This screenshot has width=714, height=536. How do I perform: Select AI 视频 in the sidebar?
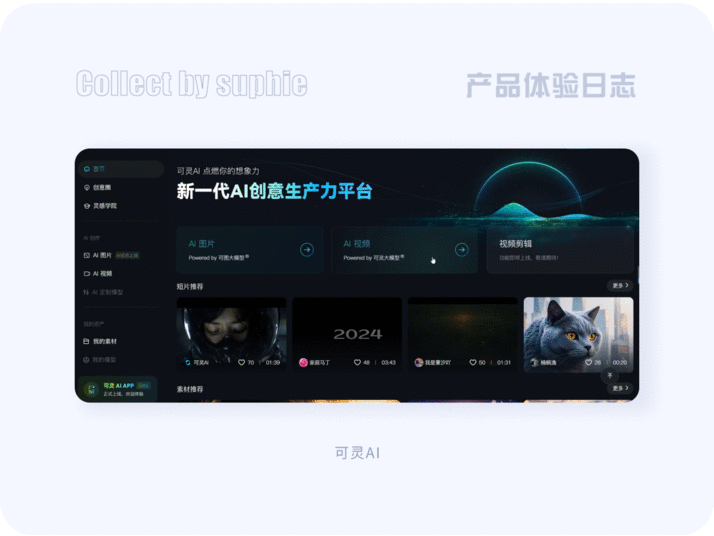[x=98, y=274]
